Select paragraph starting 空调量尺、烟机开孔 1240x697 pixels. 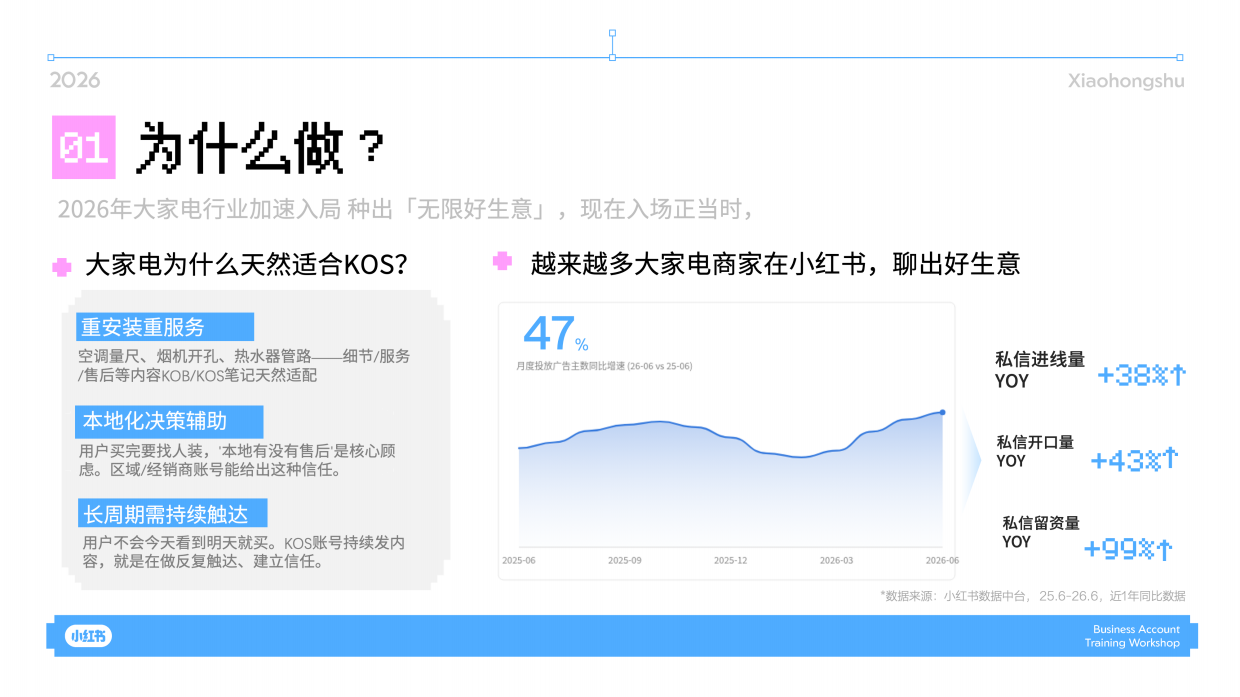pos(244,365)
